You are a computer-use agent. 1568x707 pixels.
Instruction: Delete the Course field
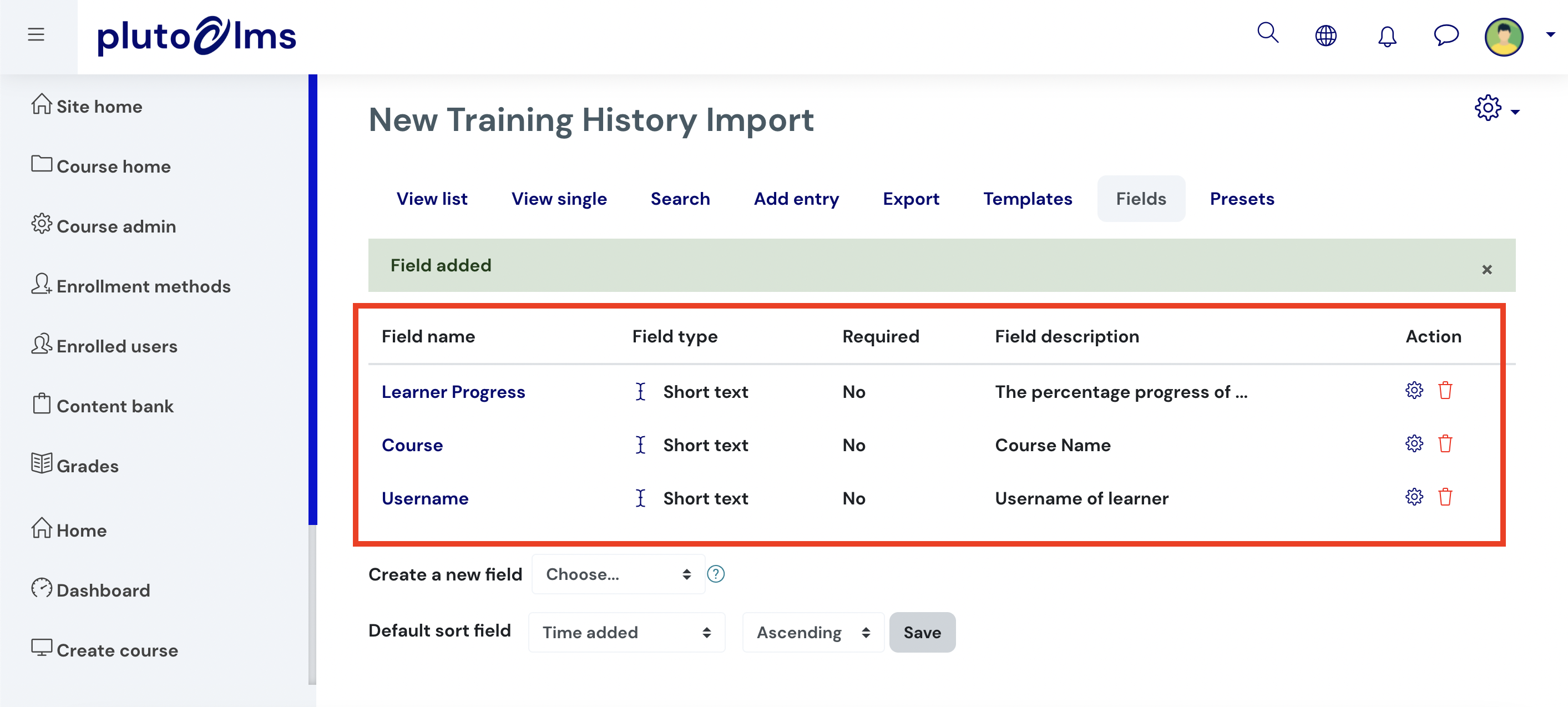pos(1445,443)
